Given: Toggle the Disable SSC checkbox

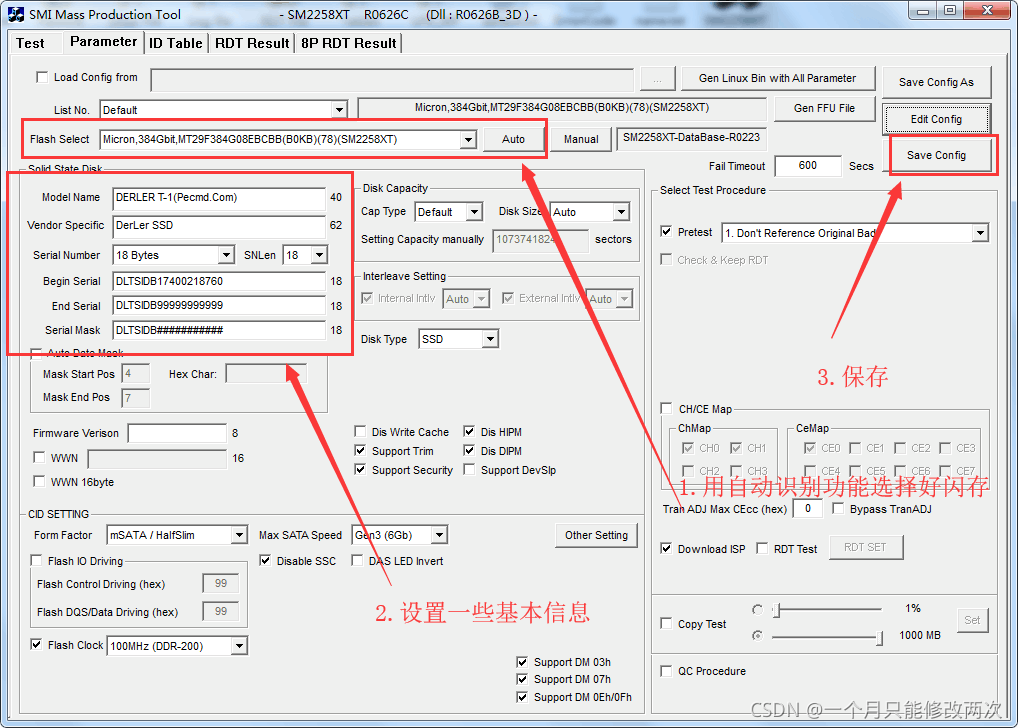Looking at the screenshot, I should (x=265, y=560).
